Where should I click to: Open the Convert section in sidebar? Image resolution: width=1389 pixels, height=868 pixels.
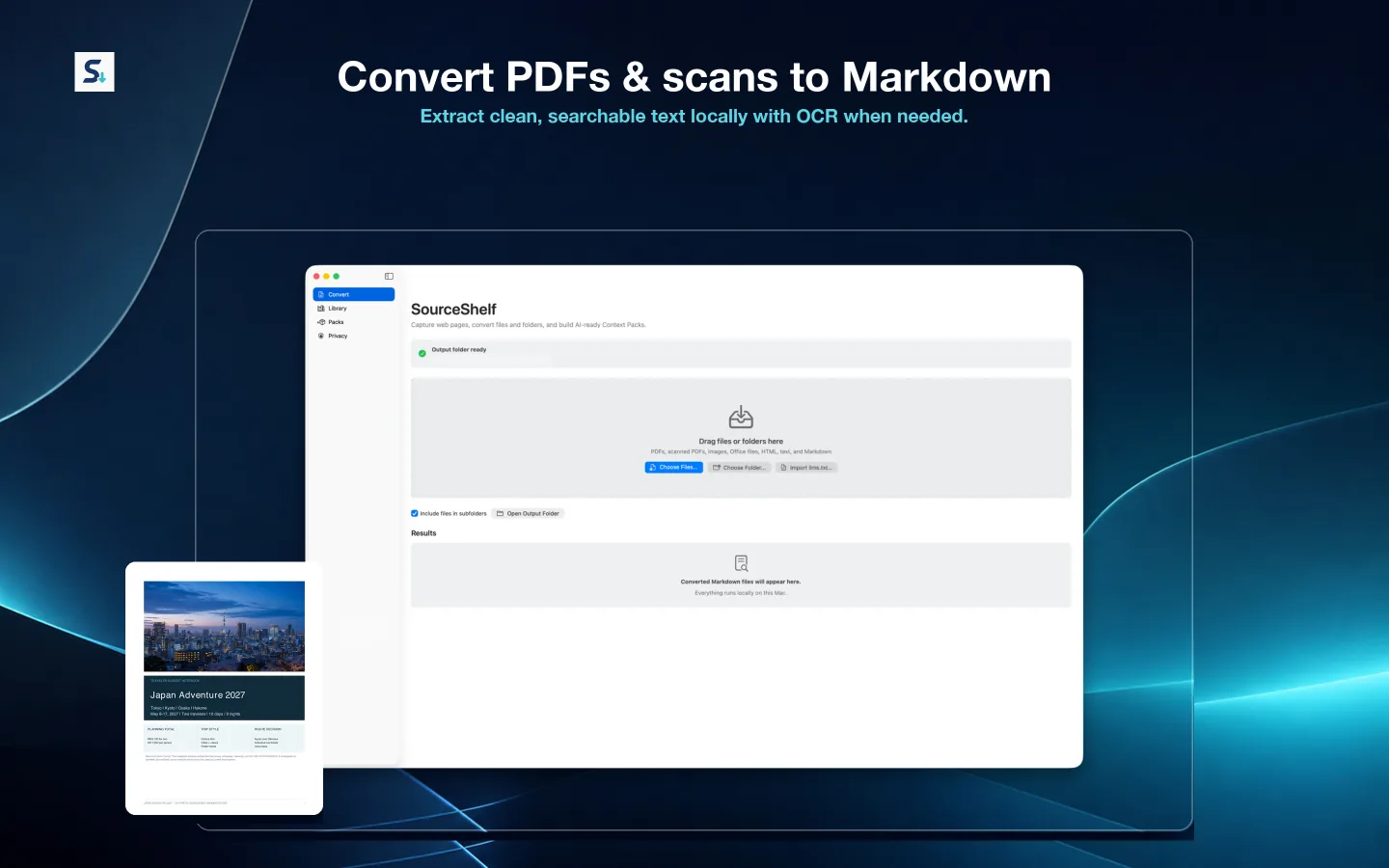pyautogui.click(x=354, y=294)
